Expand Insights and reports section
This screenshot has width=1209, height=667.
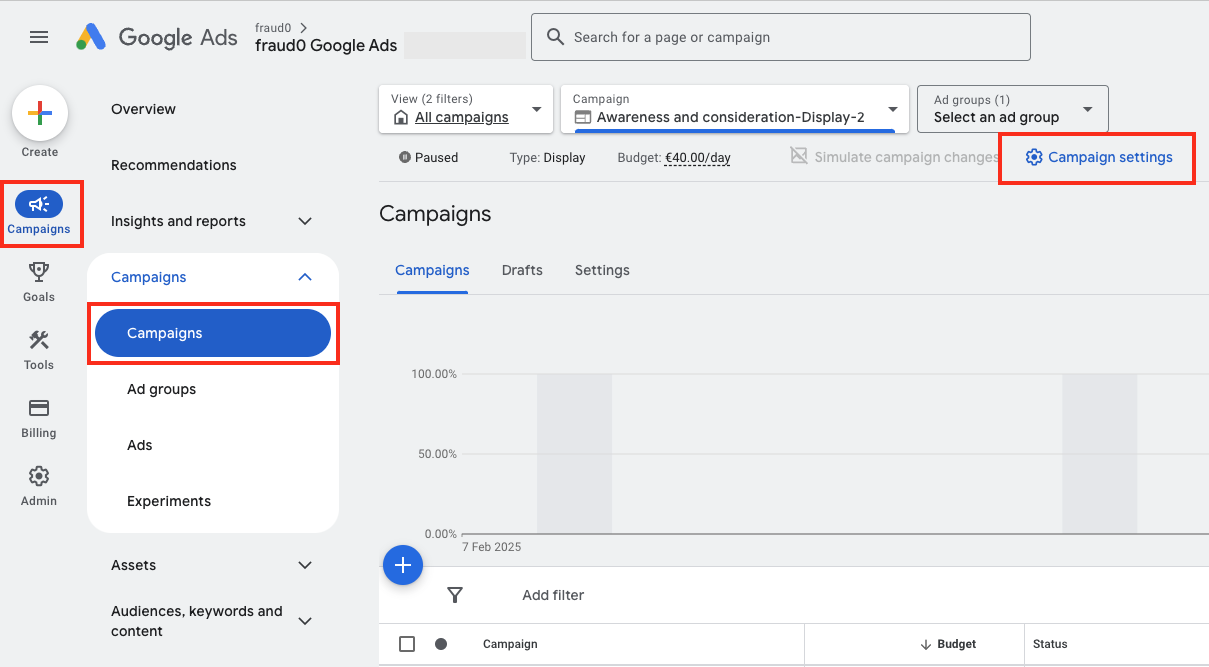pos(305,221)
